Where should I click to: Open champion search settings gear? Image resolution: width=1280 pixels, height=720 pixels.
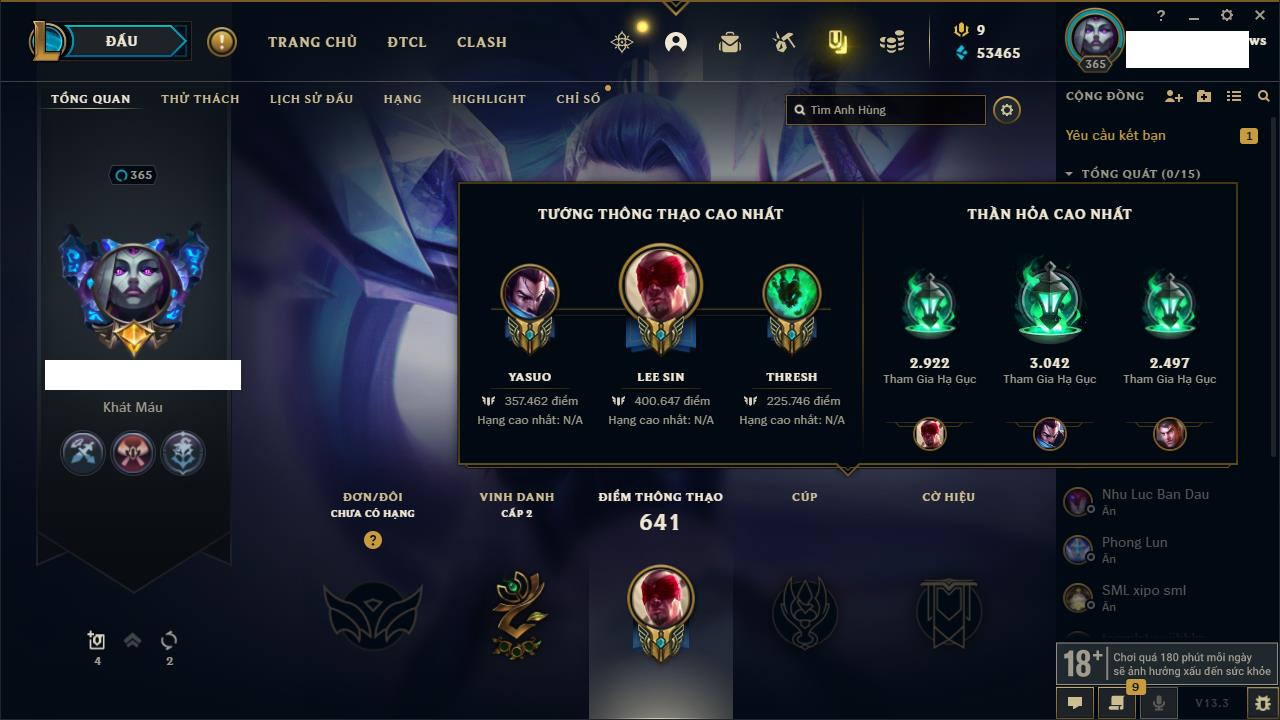point(1007,110)
